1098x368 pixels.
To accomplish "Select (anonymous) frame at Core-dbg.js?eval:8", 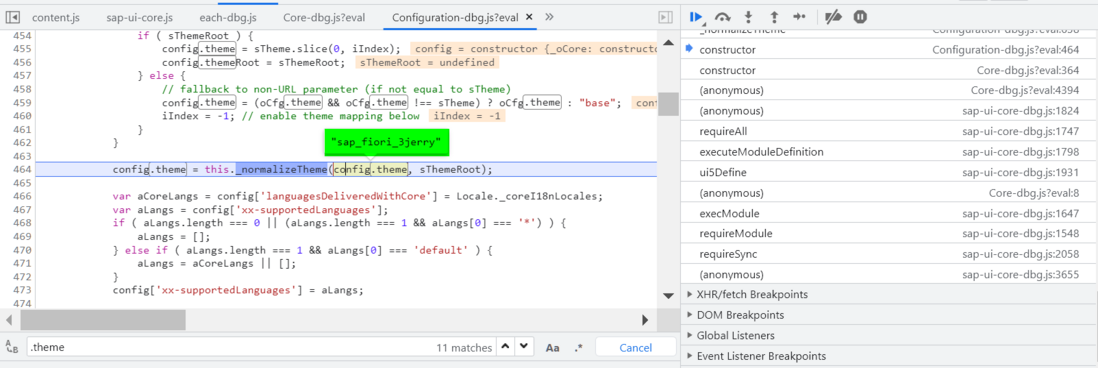I will (x=889, y=192).
